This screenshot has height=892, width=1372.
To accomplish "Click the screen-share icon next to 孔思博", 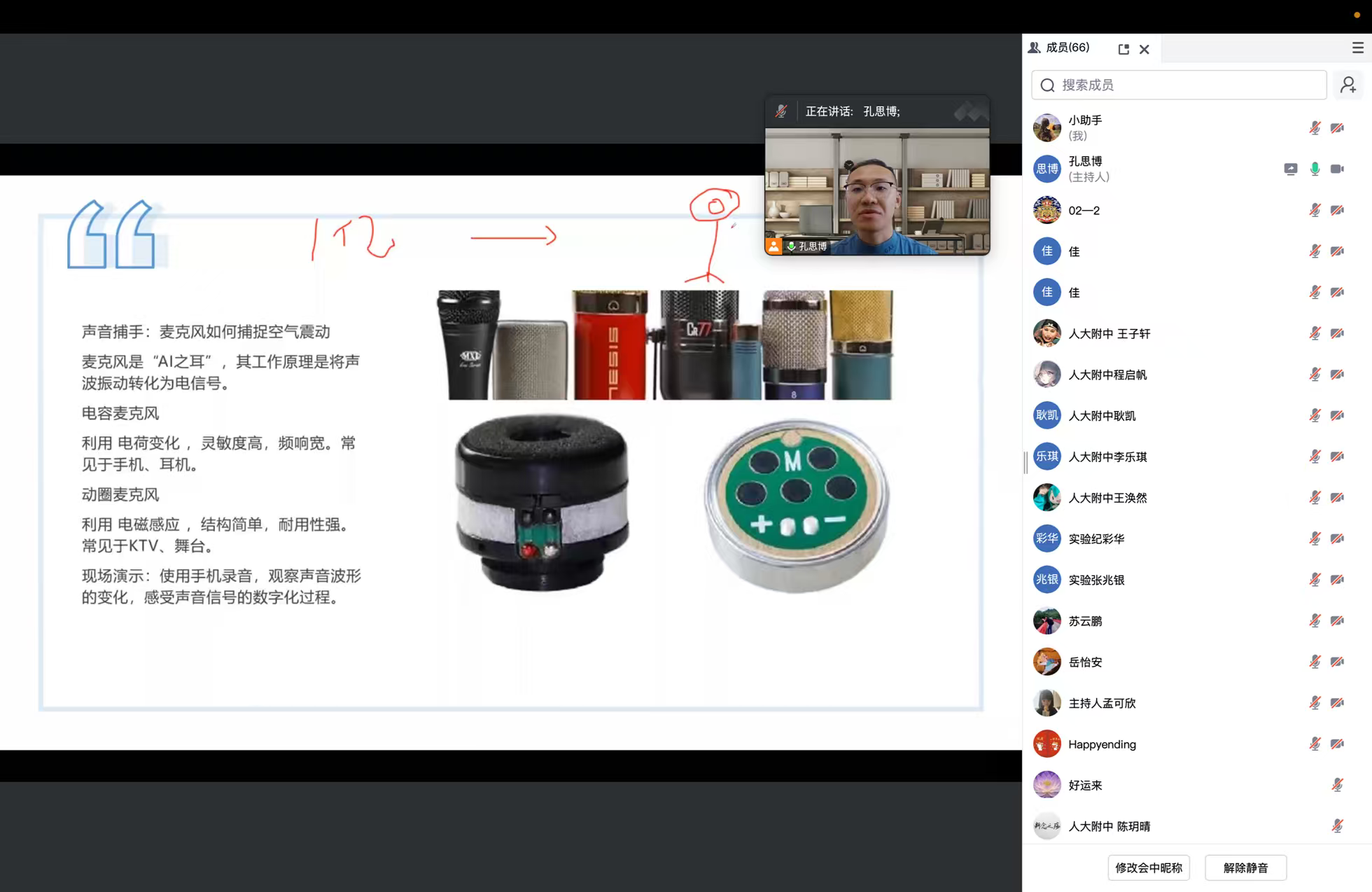I will tap(1290, 169).
